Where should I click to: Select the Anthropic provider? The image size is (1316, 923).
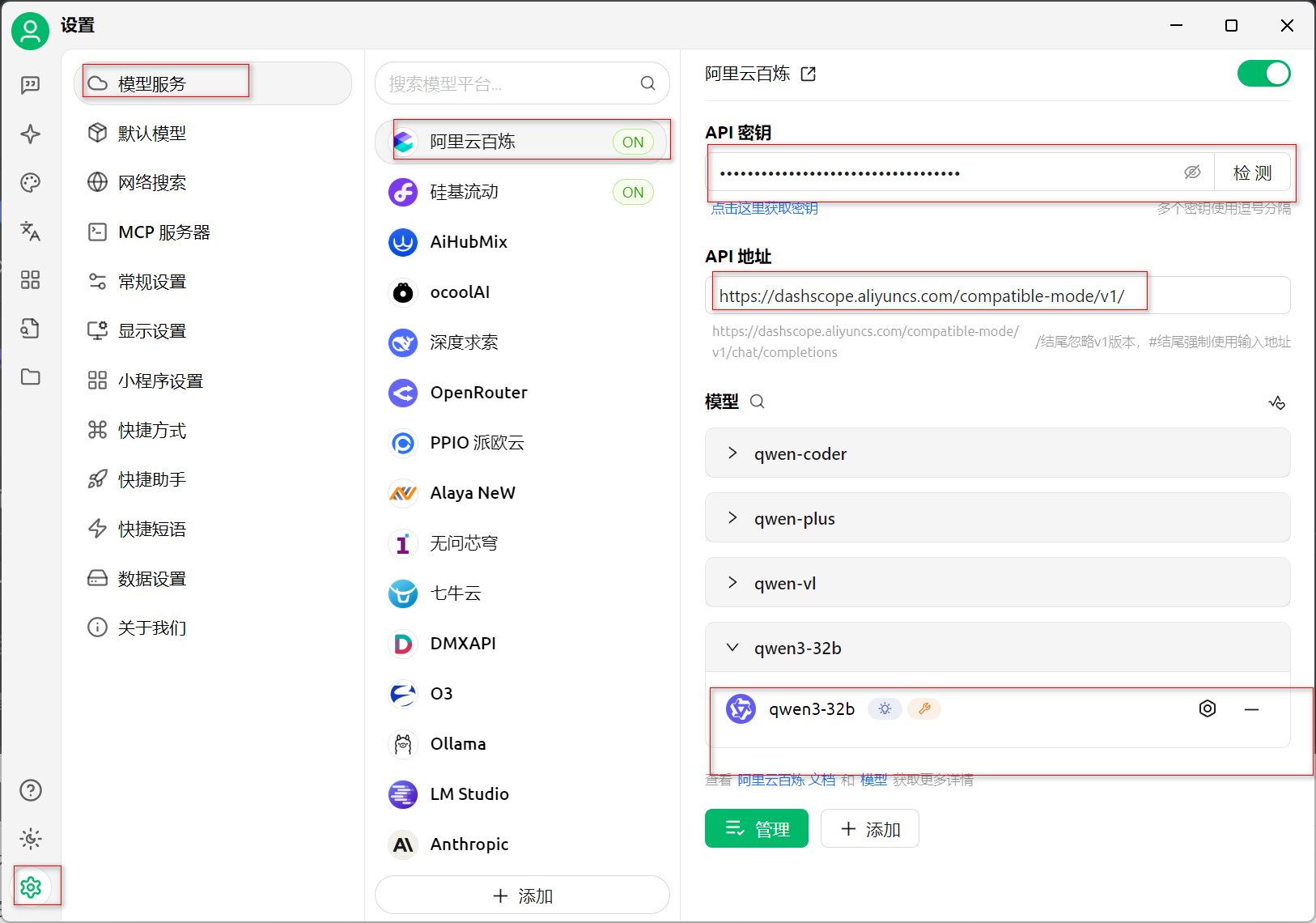point(522,844)
